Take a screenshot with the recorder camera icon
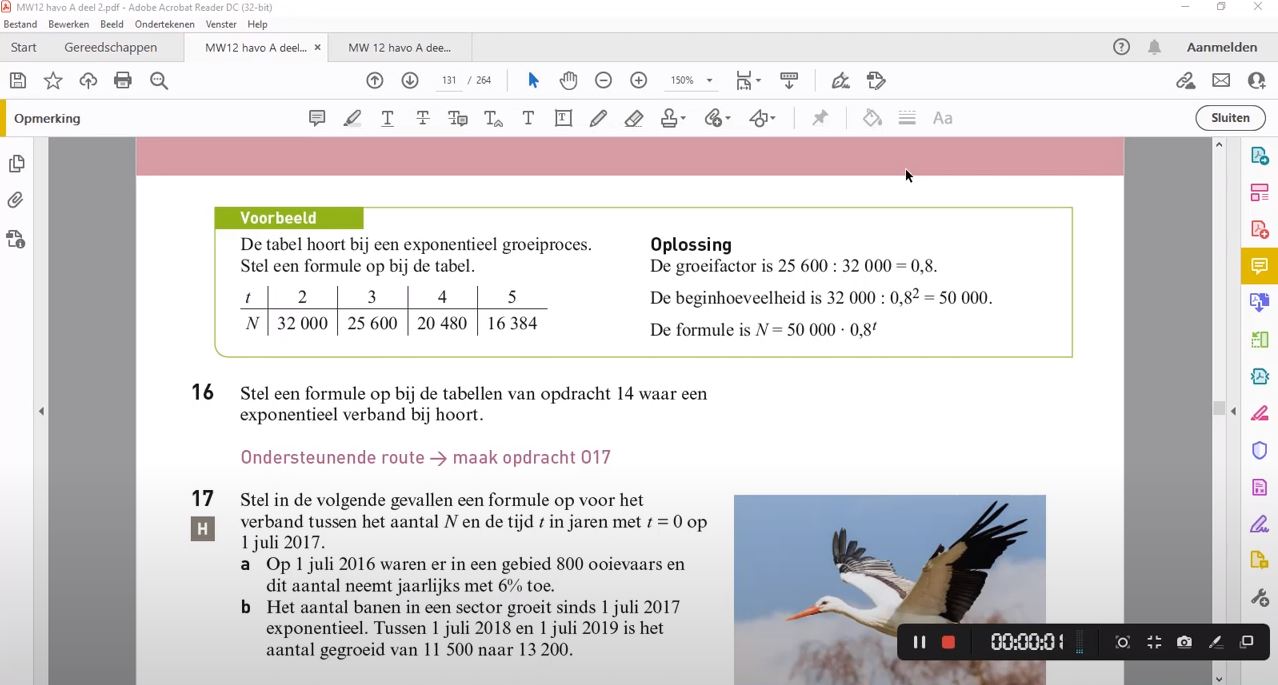Screen dimensions: 1278x685 tap(1184, 642)
